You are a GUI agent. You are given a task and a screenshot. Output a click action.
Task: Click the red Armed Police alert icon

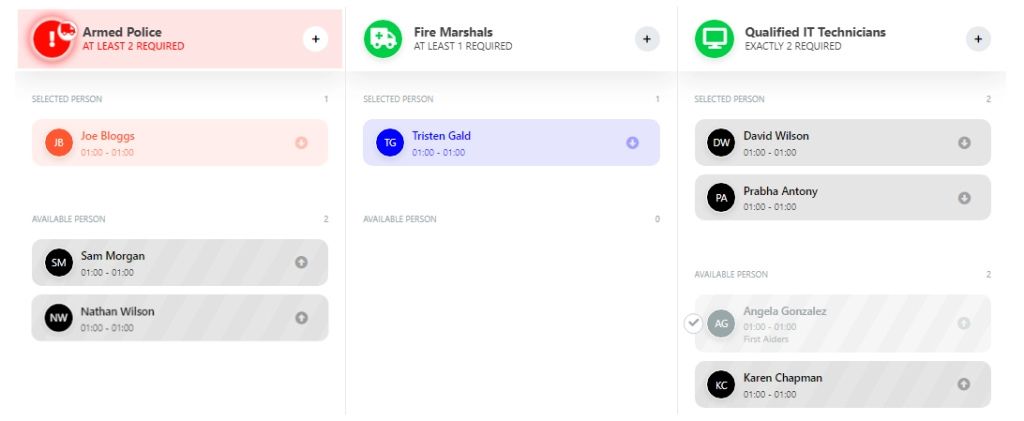(x=51, y=39)
